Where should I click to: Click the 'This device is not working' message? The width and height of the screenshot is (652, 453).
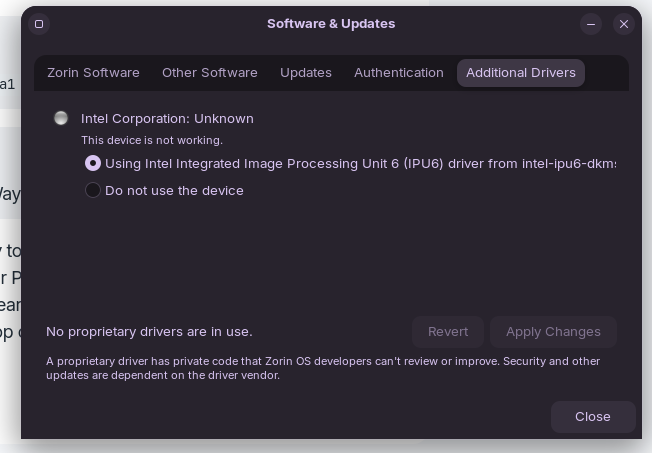tap(152, 141)
